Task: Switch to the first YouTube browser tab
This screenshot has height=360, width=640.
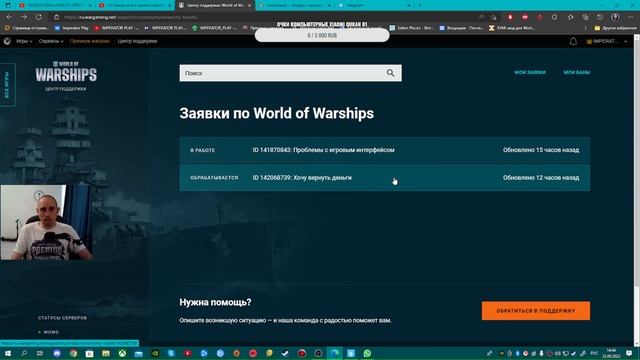Action: [x=55, y=5]
